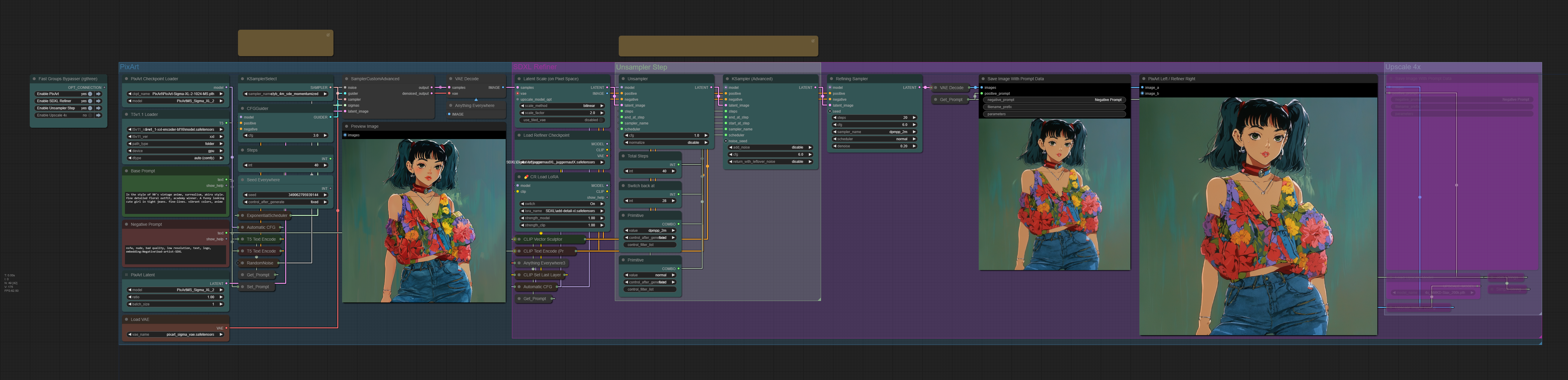The width and height of the screenshot is (1568, 380).
Task: Click the collapse dot on Refining Sampler
Action: pos(831,78)
